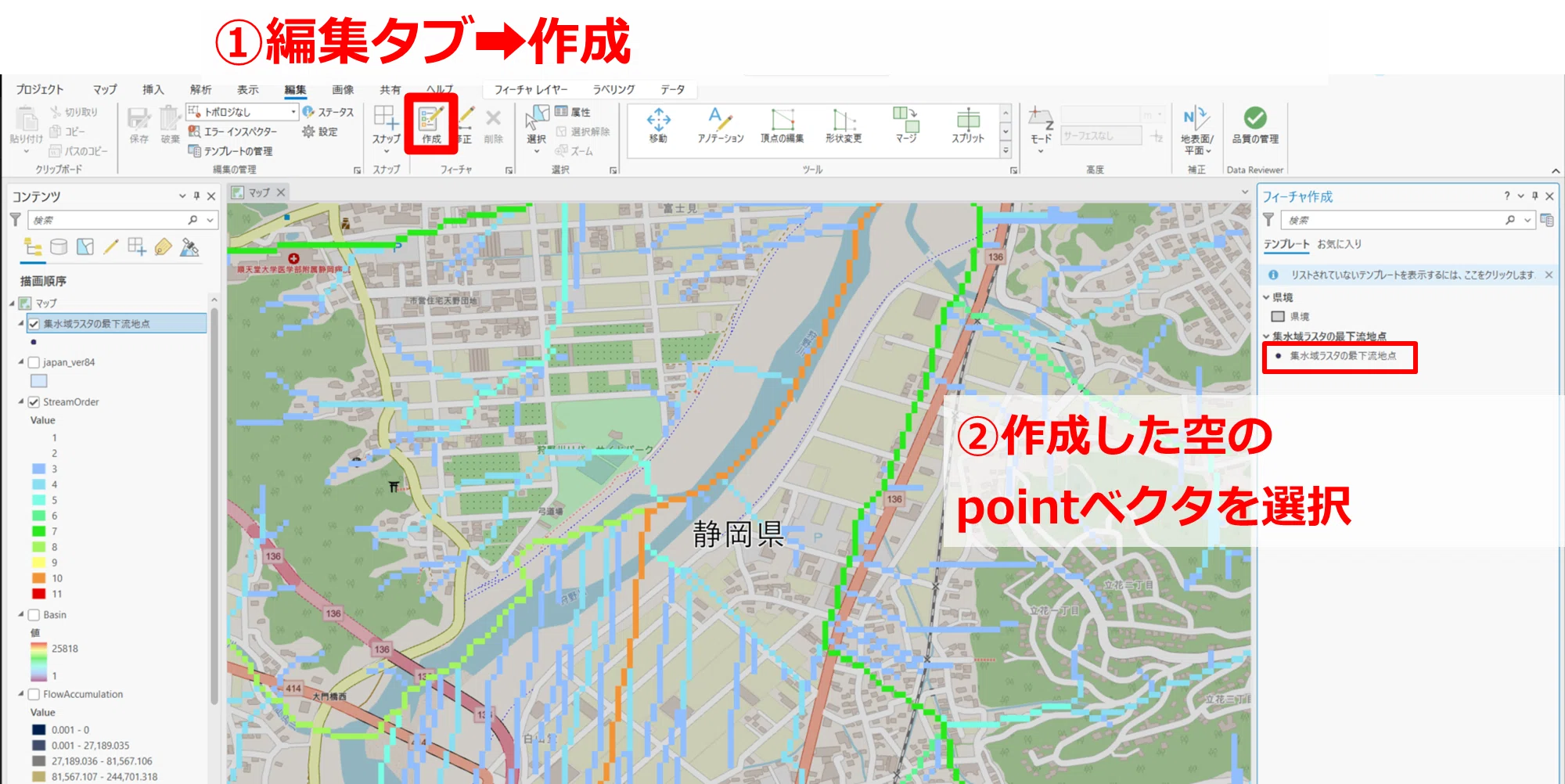Screen dimensions: 1565x784
Task: Click the 貼り付け (Paste) icon
Action: click(x=26, y=119)
